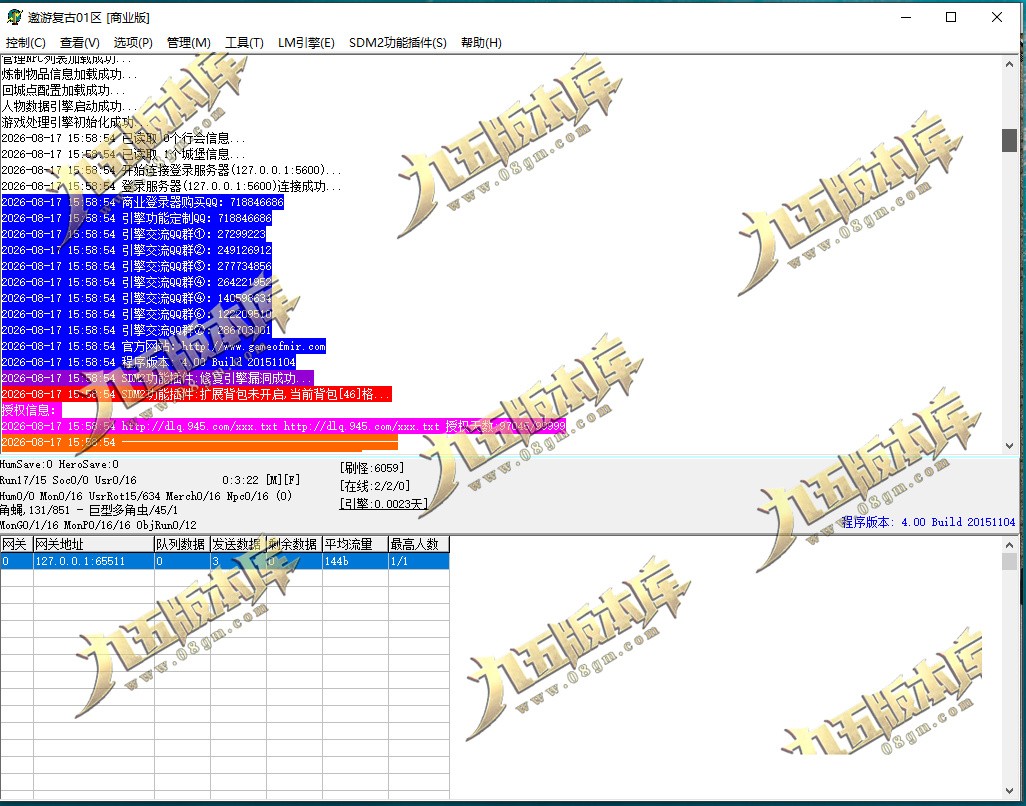Click the 官方网站 gameofmir.com log line
The image size is (1026, 806).
[x=164, y=346]
